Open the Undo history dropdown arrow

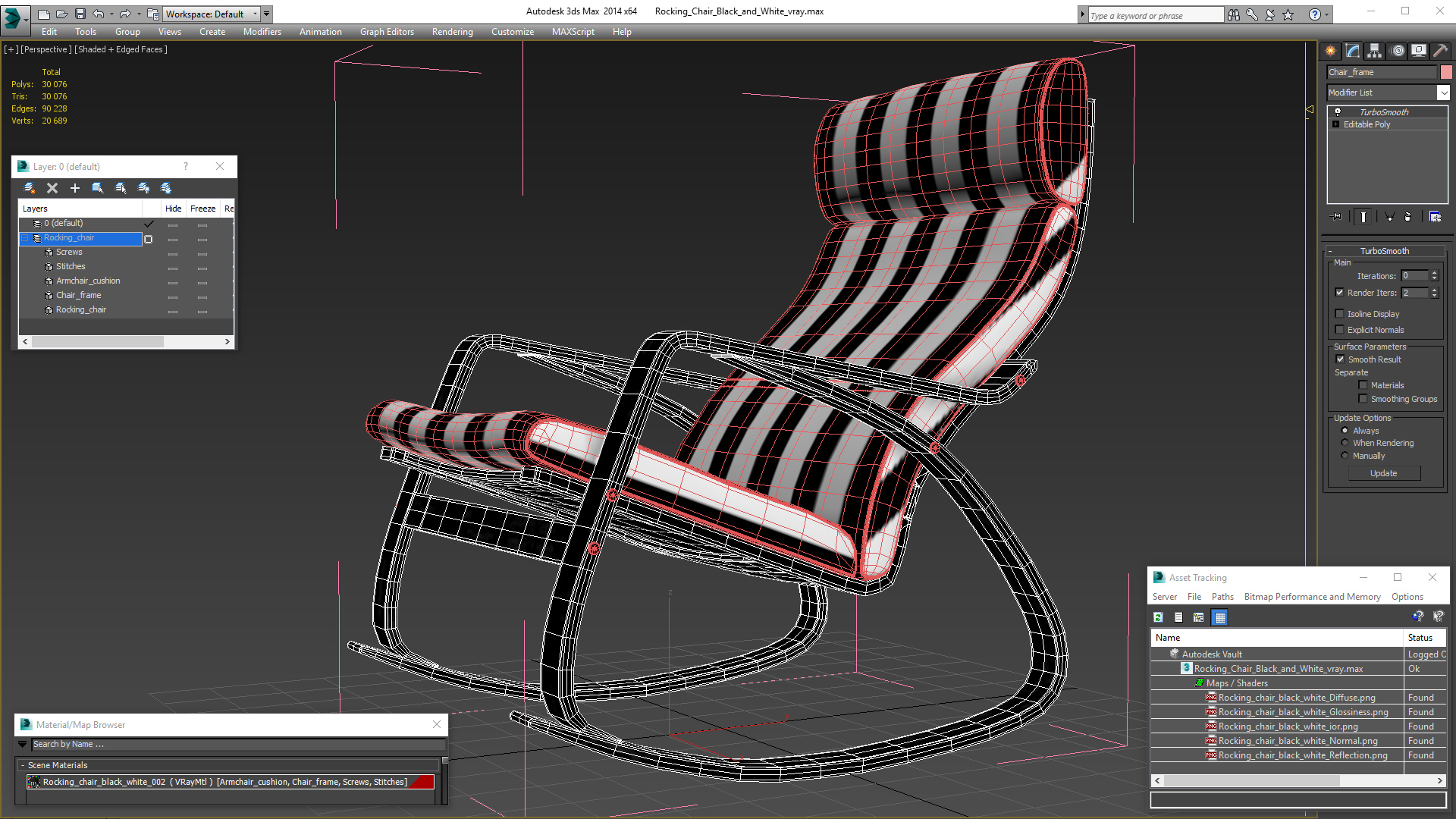(111, 14)
